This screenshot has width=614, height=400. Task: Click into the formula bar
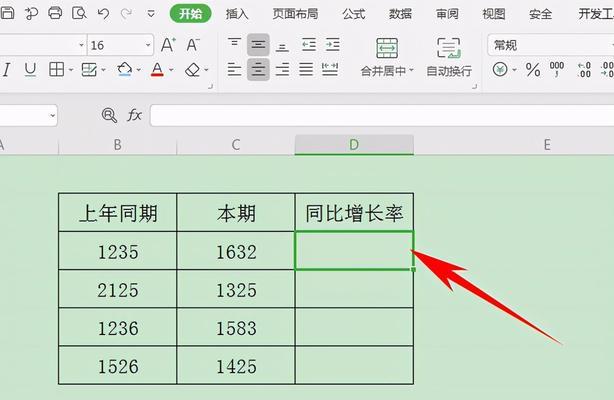[382, 115]
